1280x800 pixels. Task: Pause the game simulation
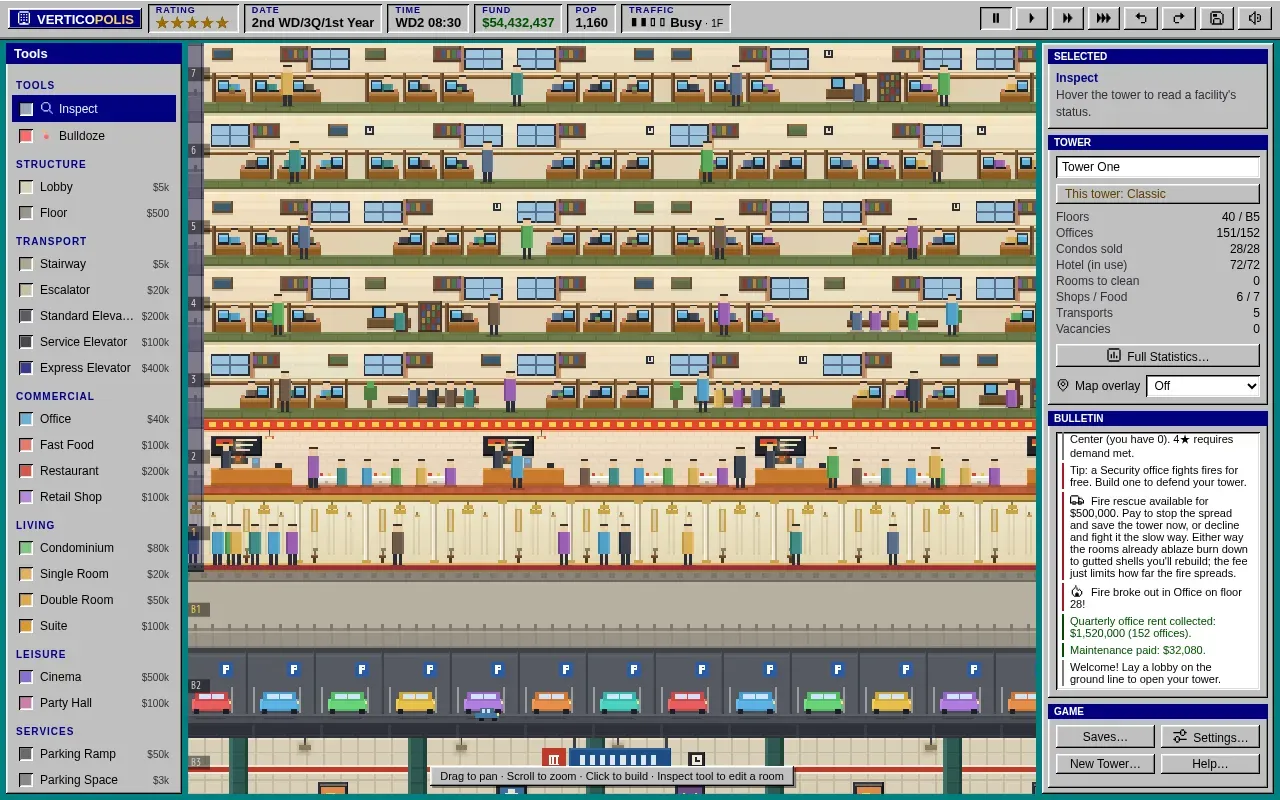point(996,18)
